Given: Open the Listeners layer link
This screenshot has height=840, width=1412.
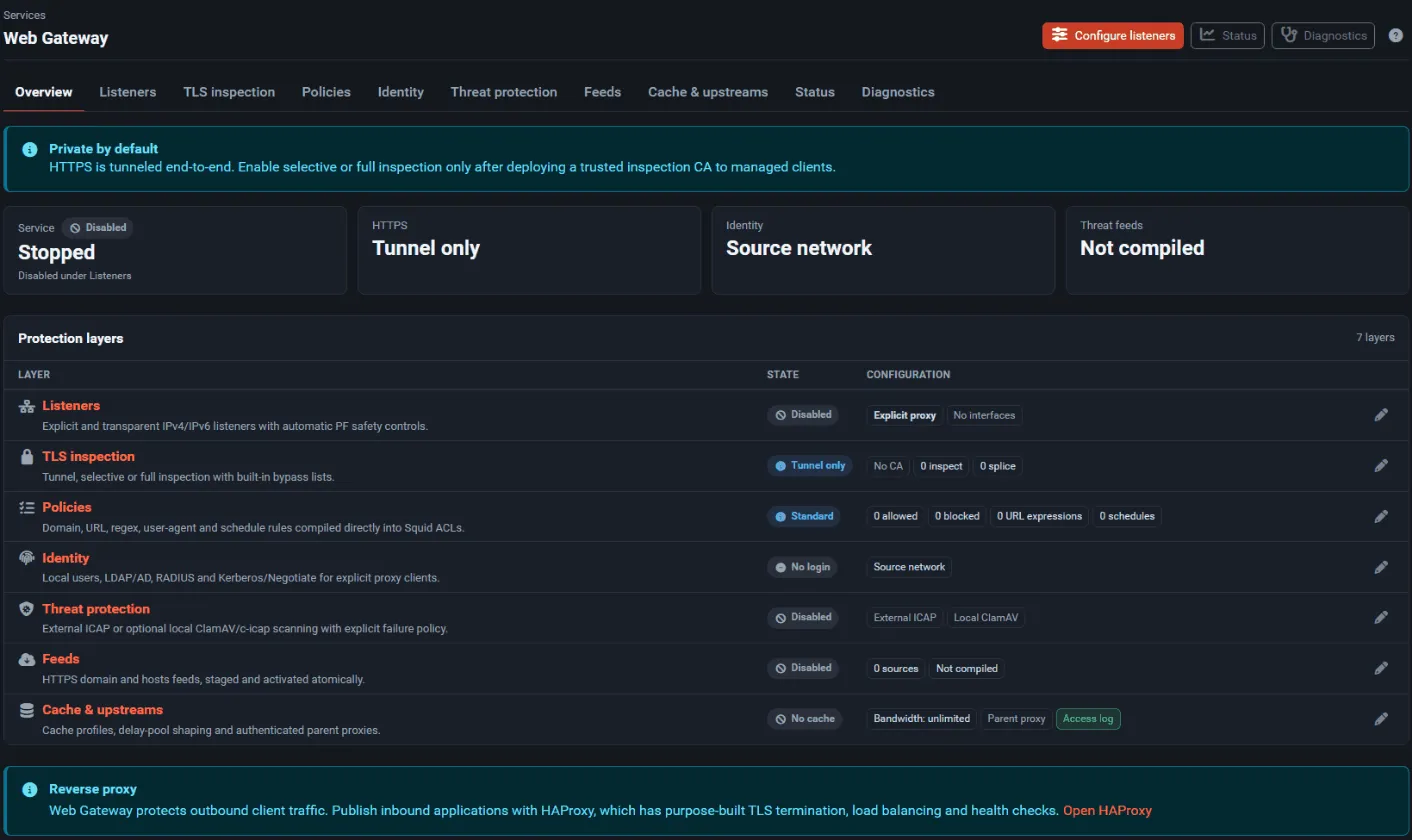Looking at the screenshot, I should click(x=71, y=406).
